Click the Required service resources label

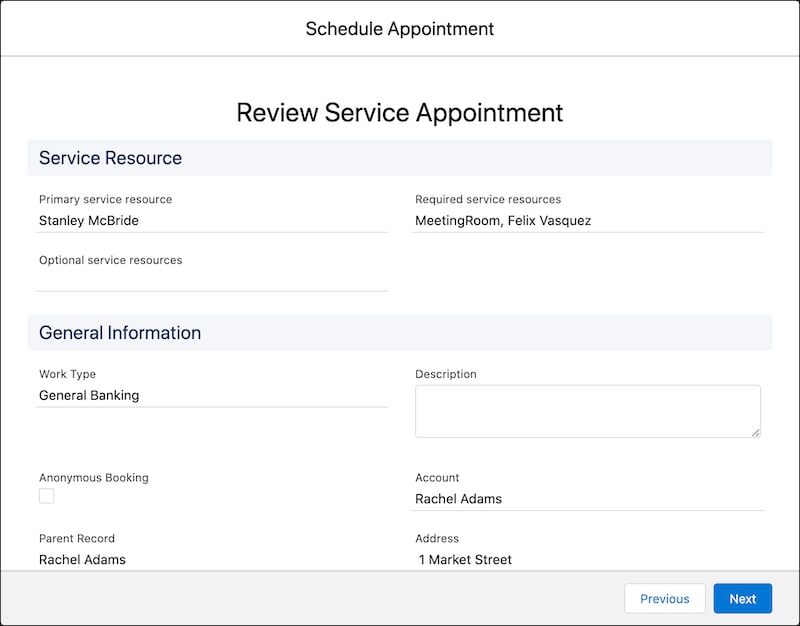coord(488,199)
